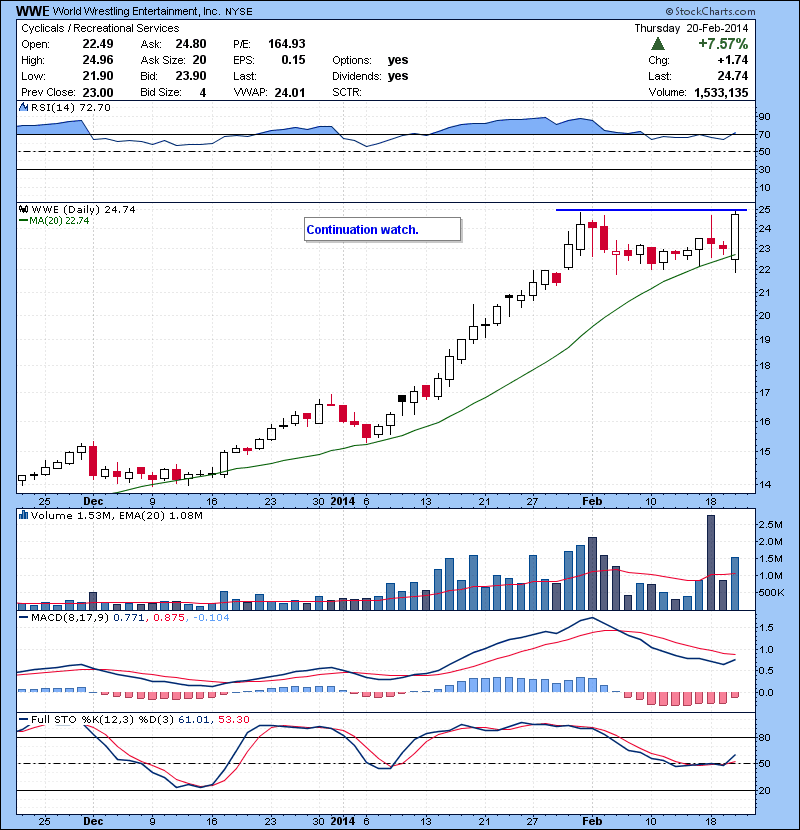Click the WWE (Daily) price legend marker
Image resolution: width=800 pixels, height=830 pixels.
point(21,209)
